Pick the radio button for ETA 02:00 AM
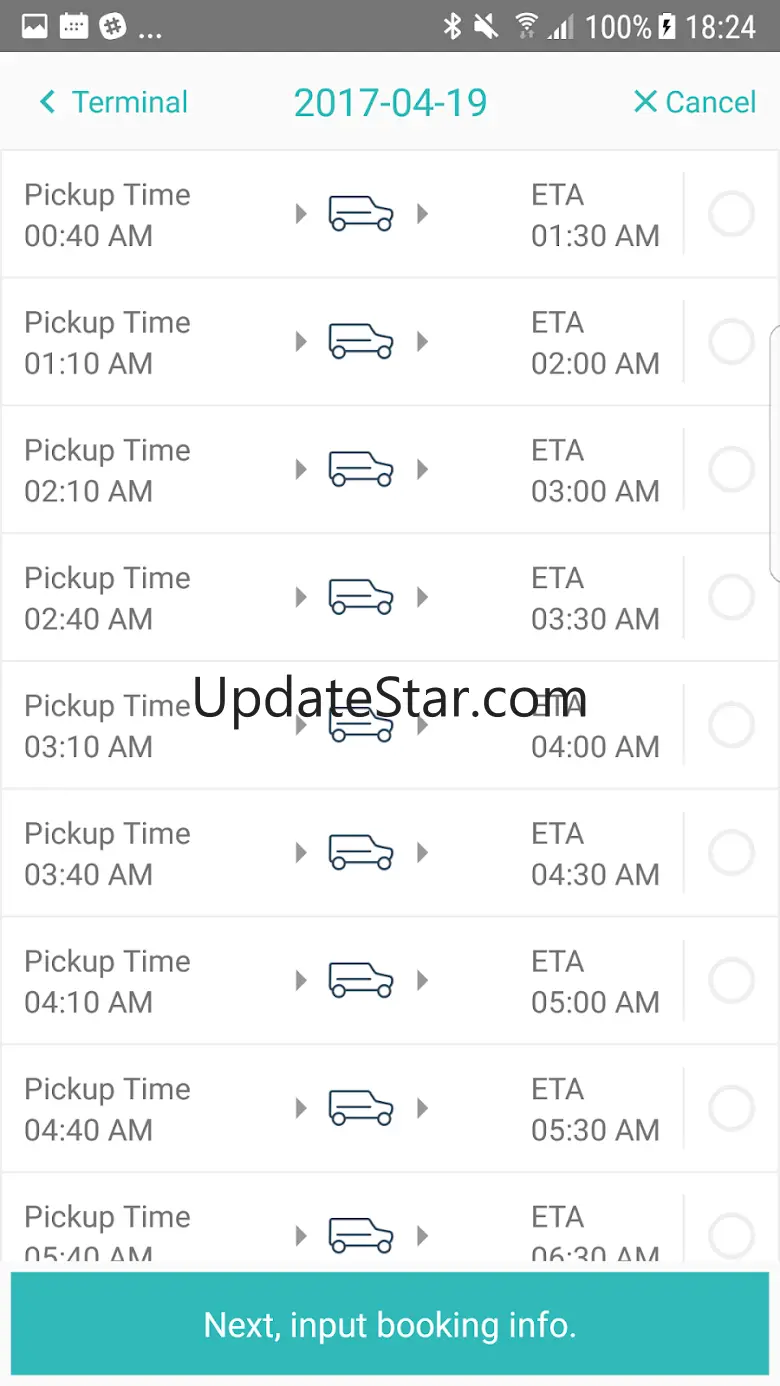Image resolution: width=780 pixels, height=1386 pixels. coord(731,342)
